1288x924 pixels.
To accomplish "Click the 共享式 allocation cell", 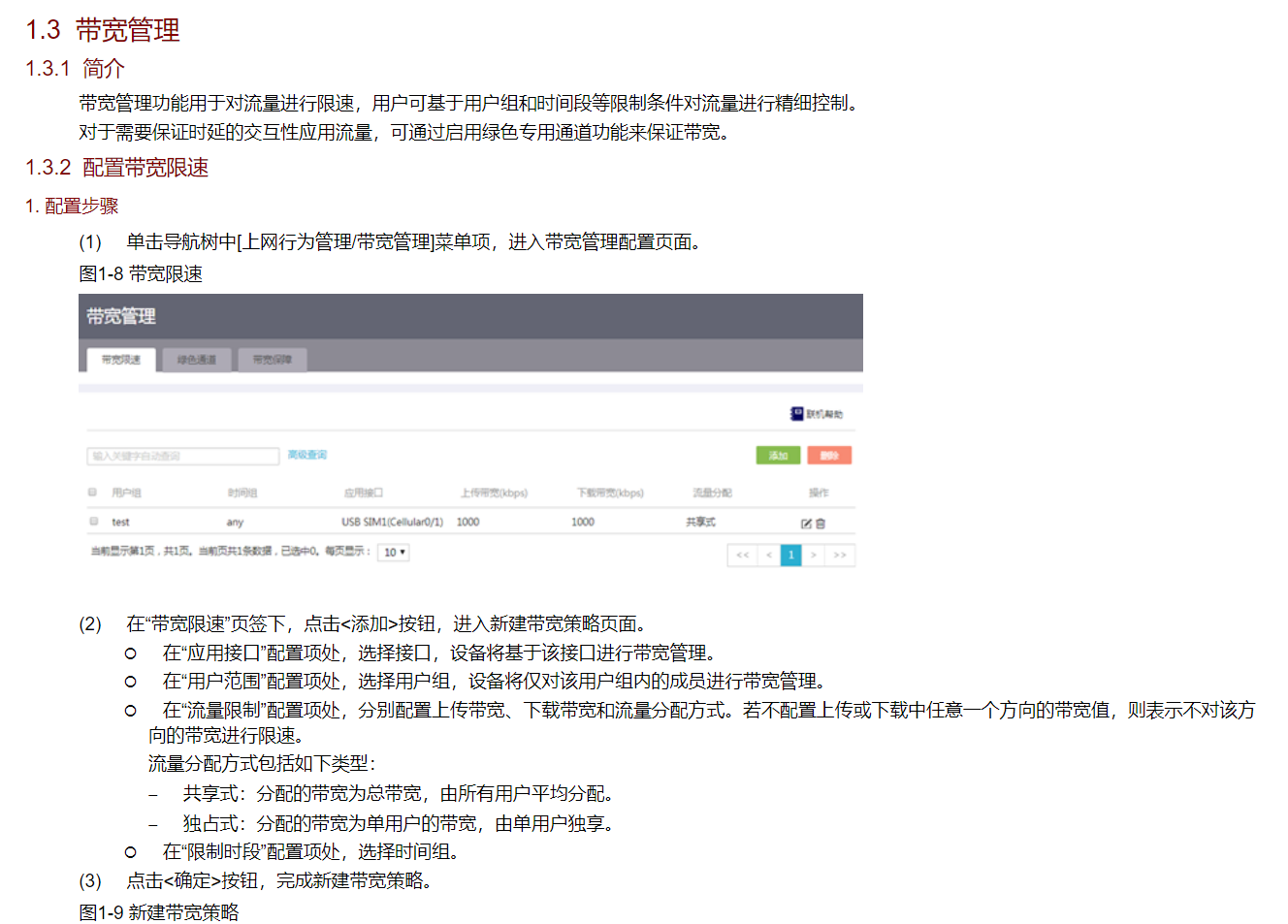I will click(700, 522).
